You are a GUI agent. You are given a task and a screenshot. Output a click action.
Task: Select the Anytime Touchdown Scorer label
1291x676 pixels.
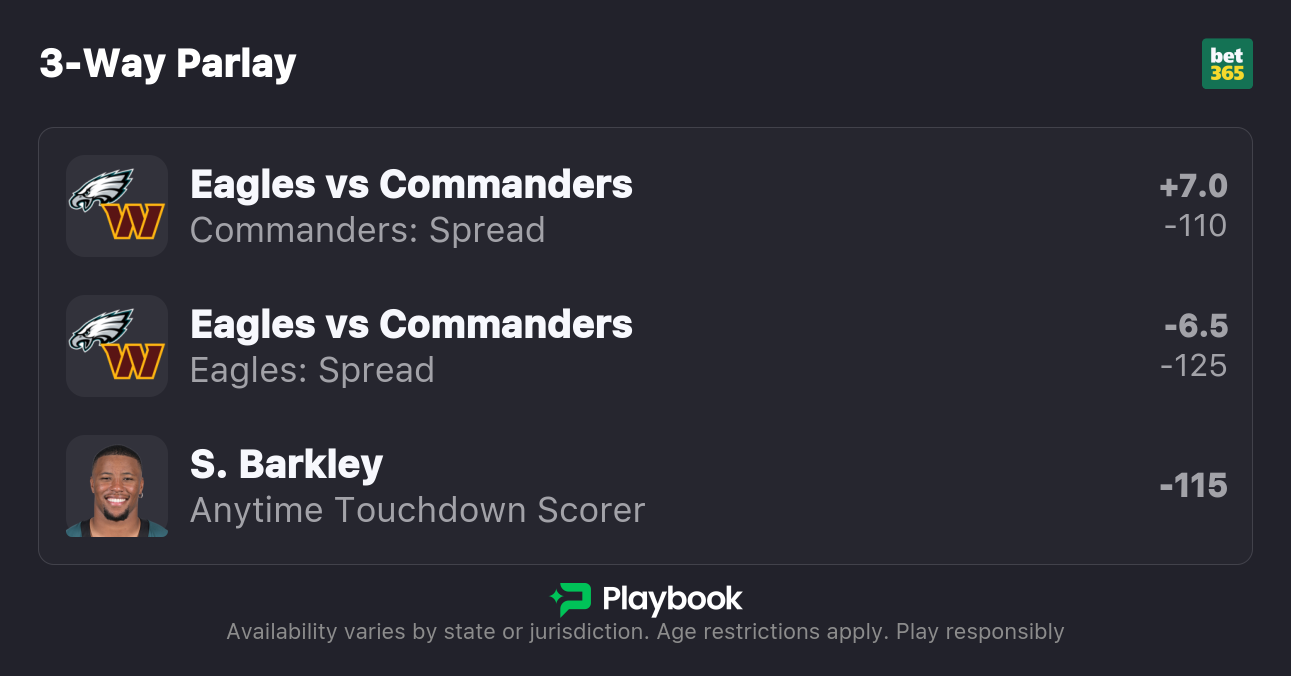point(417,510)
